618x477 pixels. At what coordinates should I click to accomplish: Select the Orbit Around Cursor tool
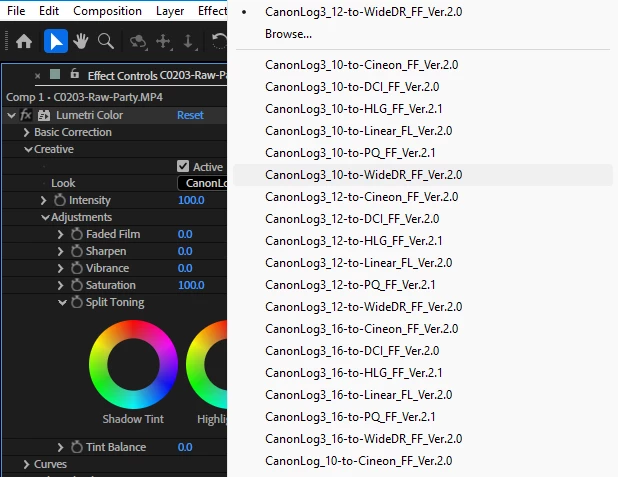(x=138, y=42)
